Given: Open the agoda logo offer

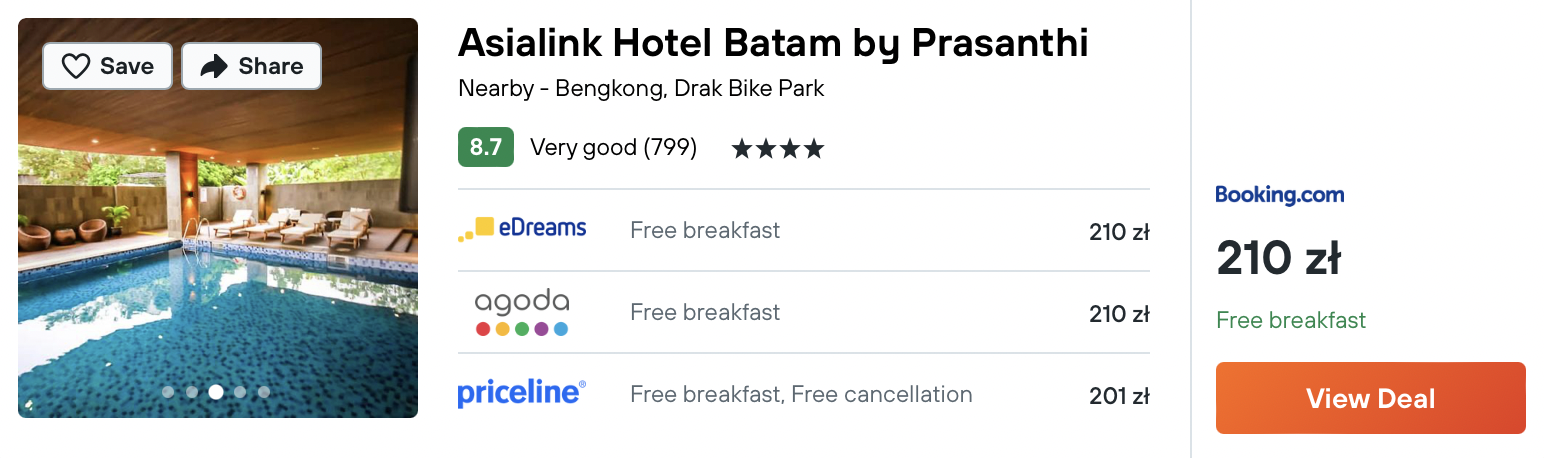Looking at the screenshot, I should pyautogui.click(x=522, y=312).
